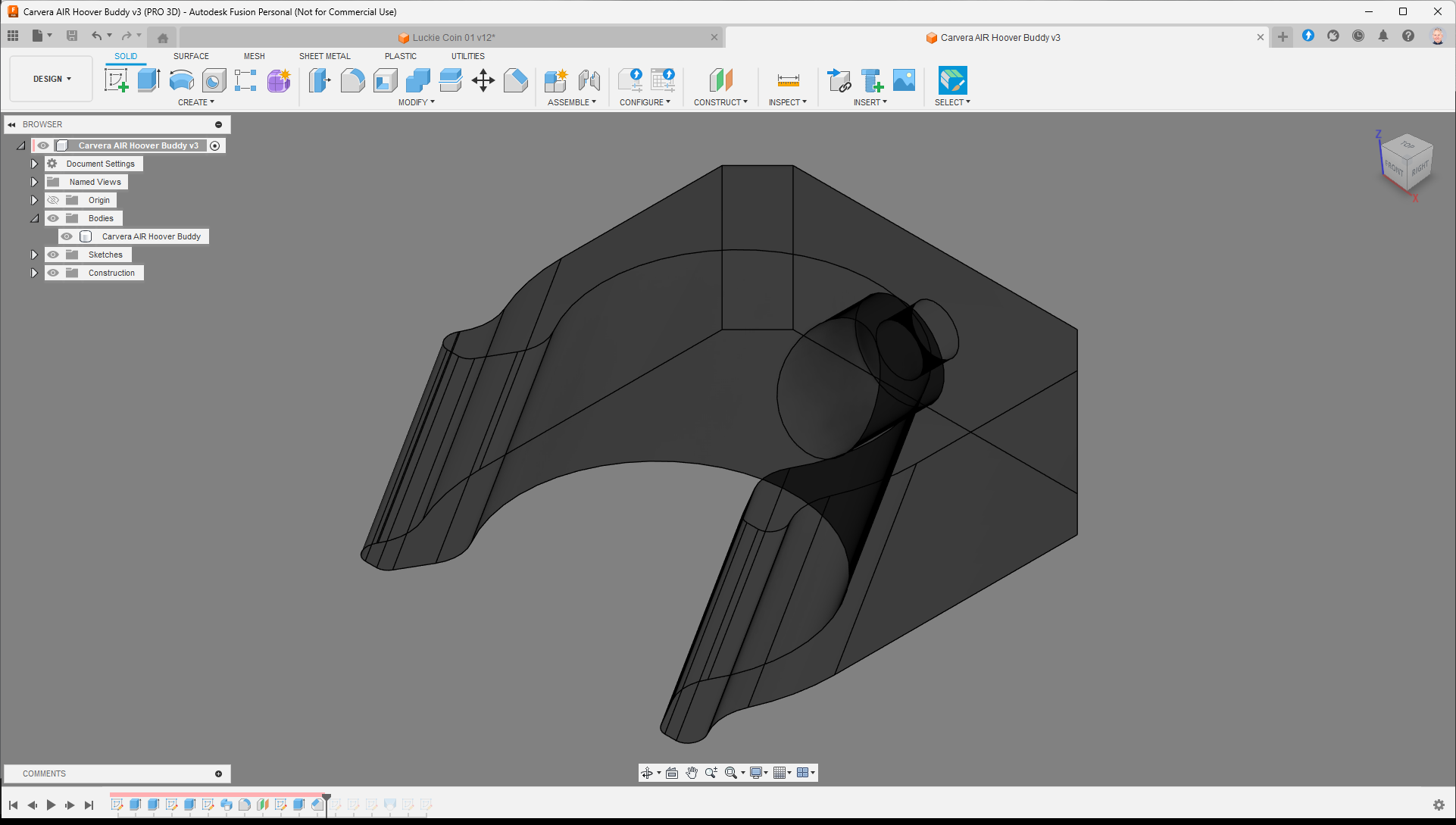Toggle visibility of the Origin folder
This screenshot has width=1456, height=825.
click(x=53, y=200)
